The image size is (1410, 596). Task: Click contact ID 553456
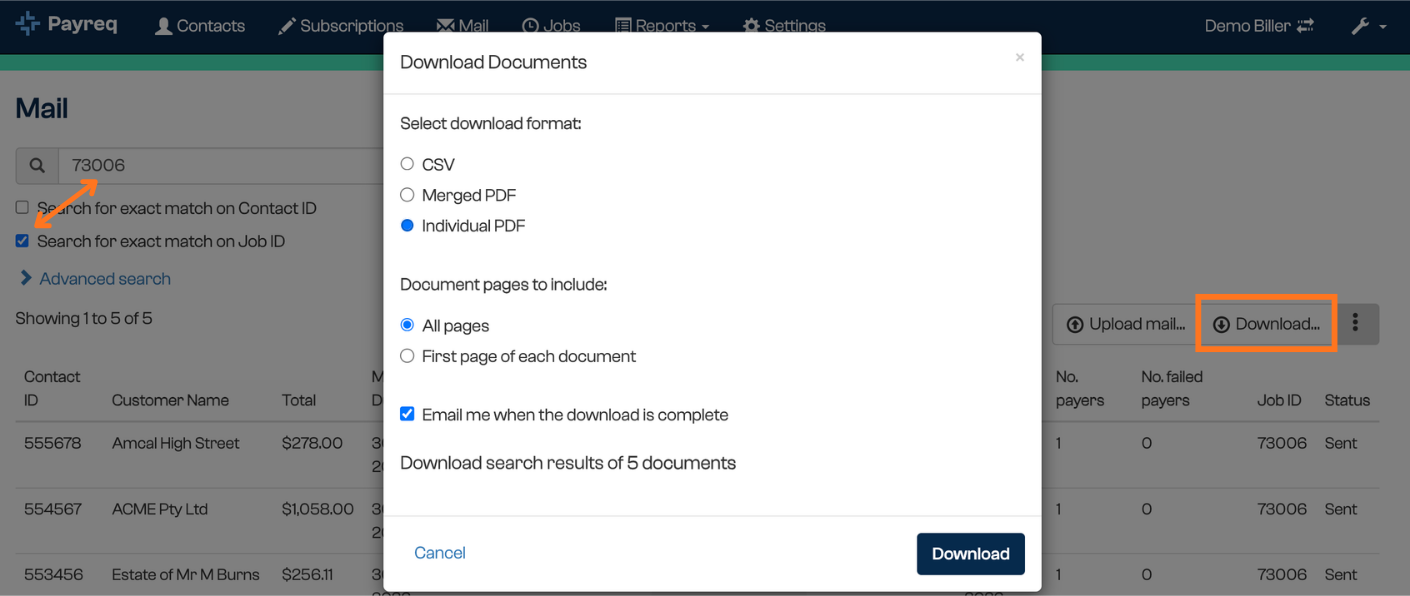[53, 575]
